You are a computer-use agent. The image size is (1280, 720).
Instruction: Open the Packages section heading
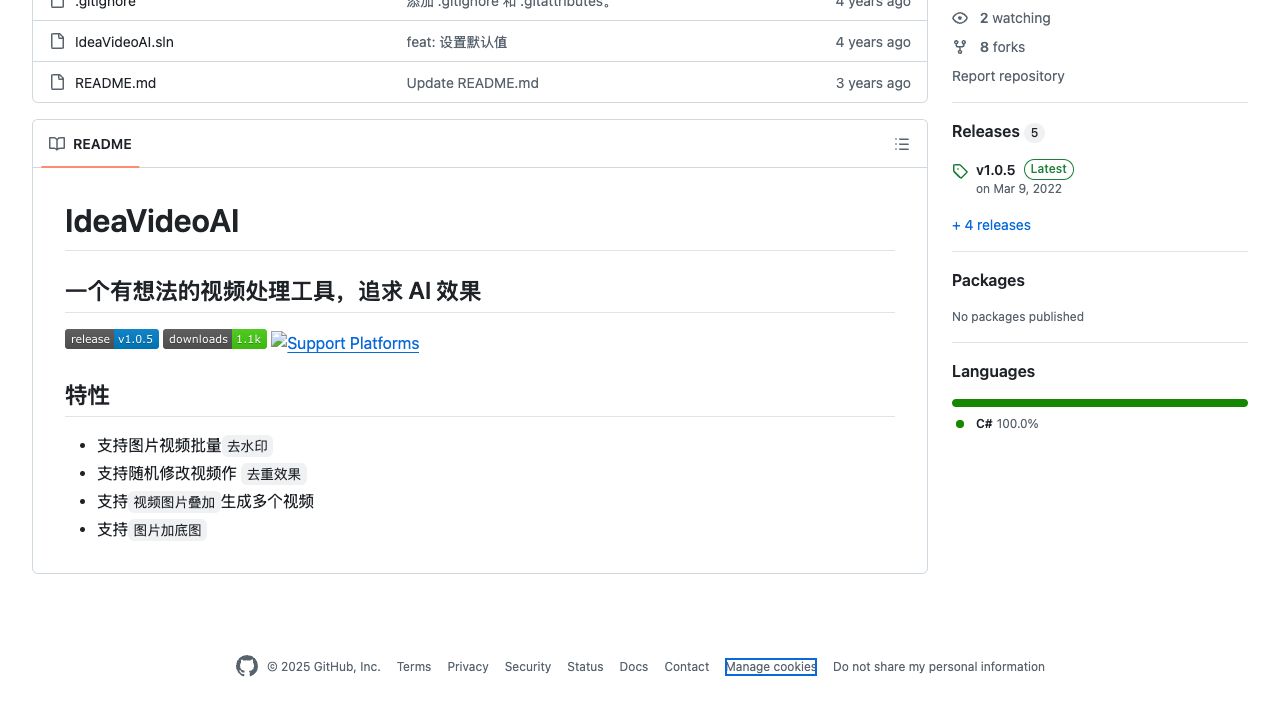[988, 281]
